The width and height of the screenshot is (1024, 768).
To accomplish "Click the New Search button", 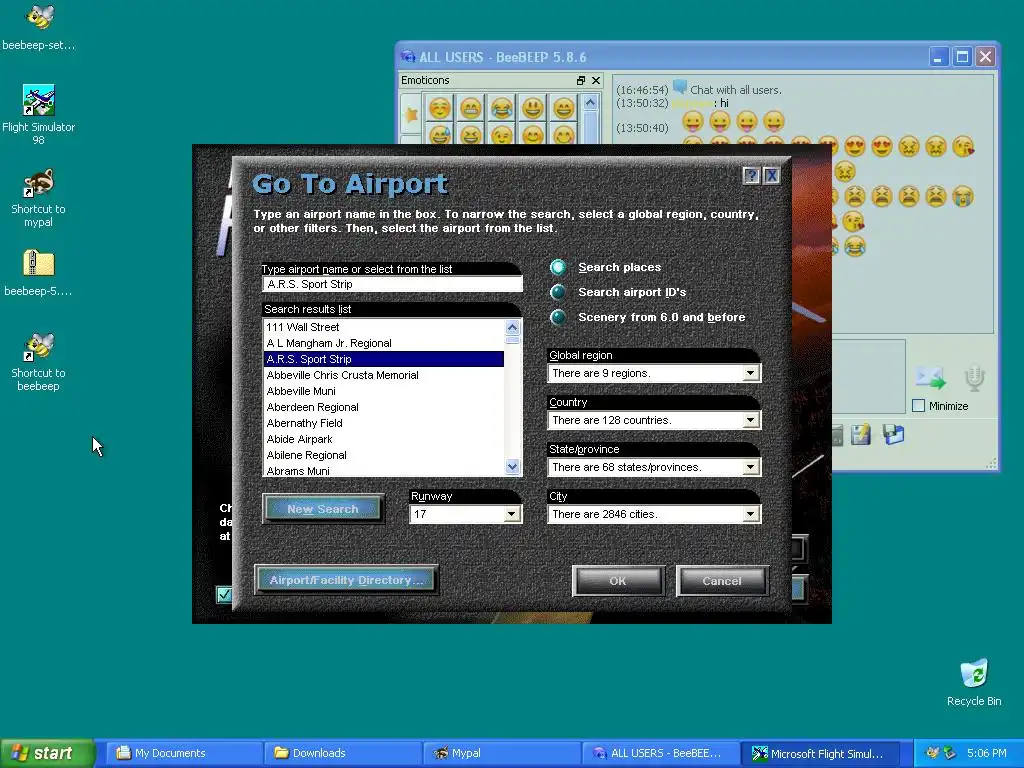I will tap(323, 509).
